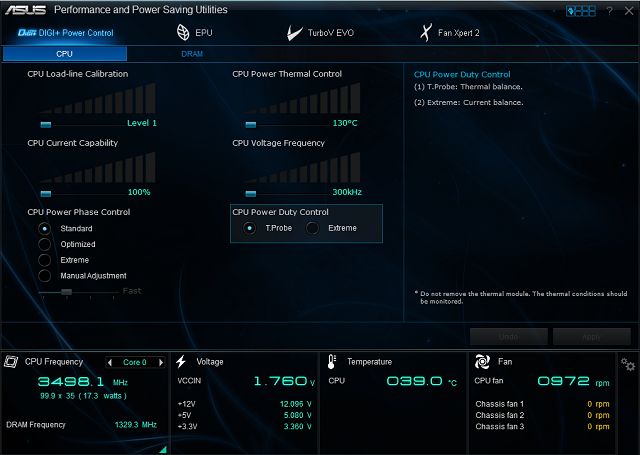The height and width of the screenshot is (455, 640).
Task: Switch to next CPU core with right arrow
Action: [x=161, y=362]
